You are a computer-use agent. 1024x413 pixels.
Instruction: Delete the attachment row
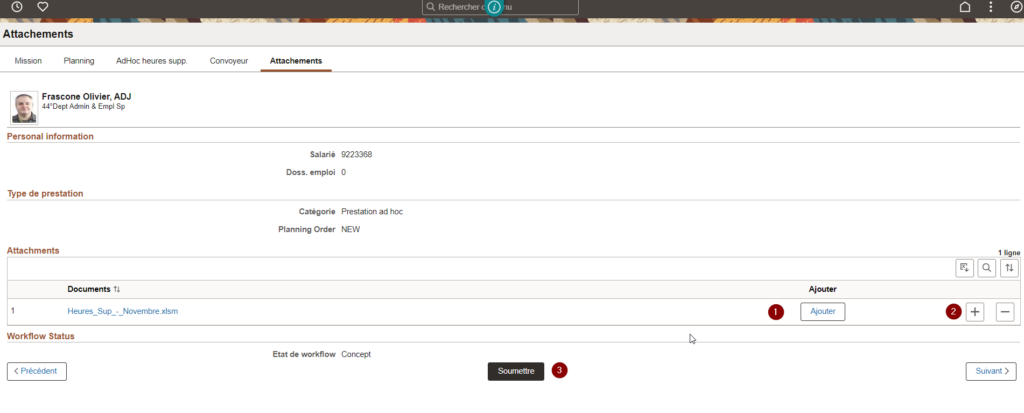[x=1005, y=312]
